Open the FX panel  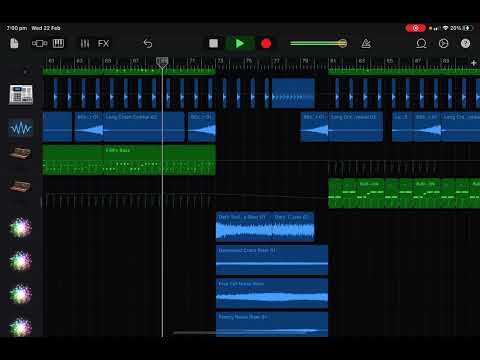pos(103,43)
